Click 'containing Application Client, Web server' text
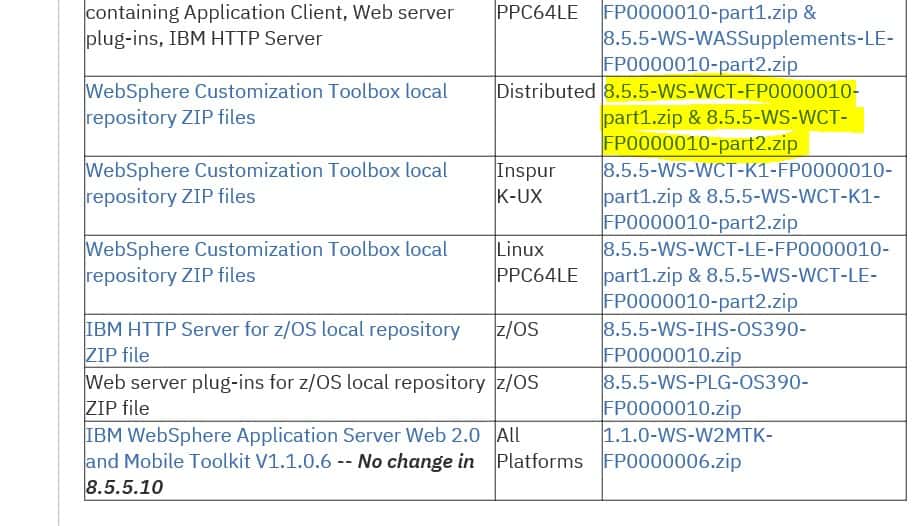 (269, 12)
